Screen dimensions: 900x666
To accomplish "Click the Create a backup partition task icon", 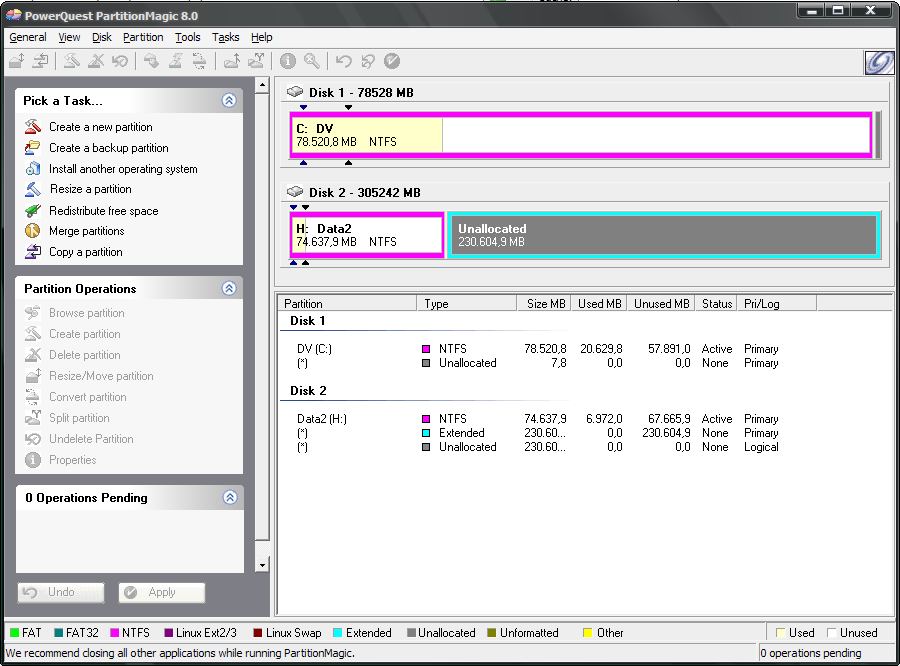I will 33,148.
